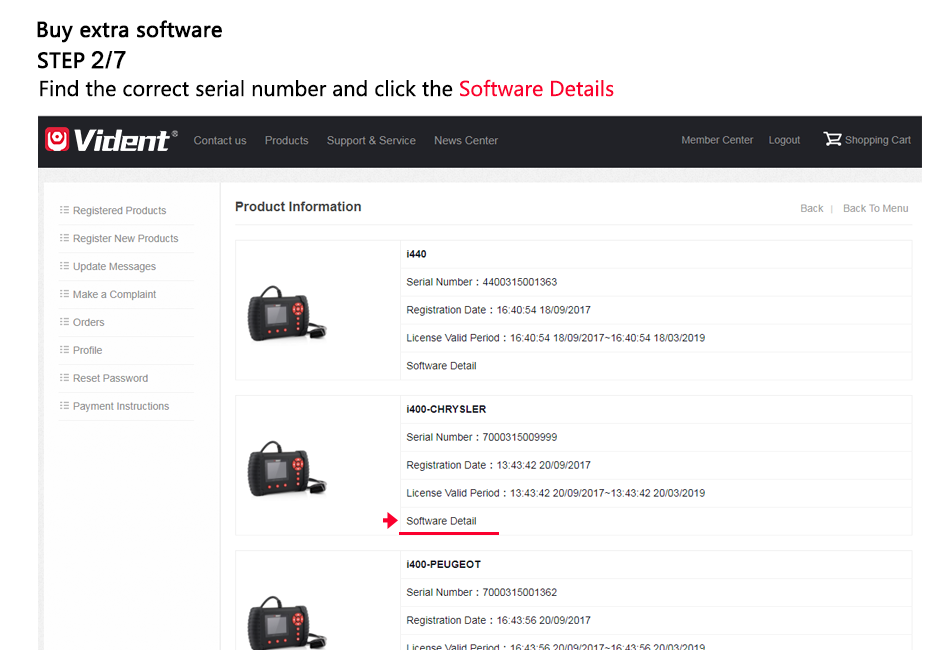Open Registered Products in sidebar
This screenshot has height=650, width=950.
coord(119,210)
